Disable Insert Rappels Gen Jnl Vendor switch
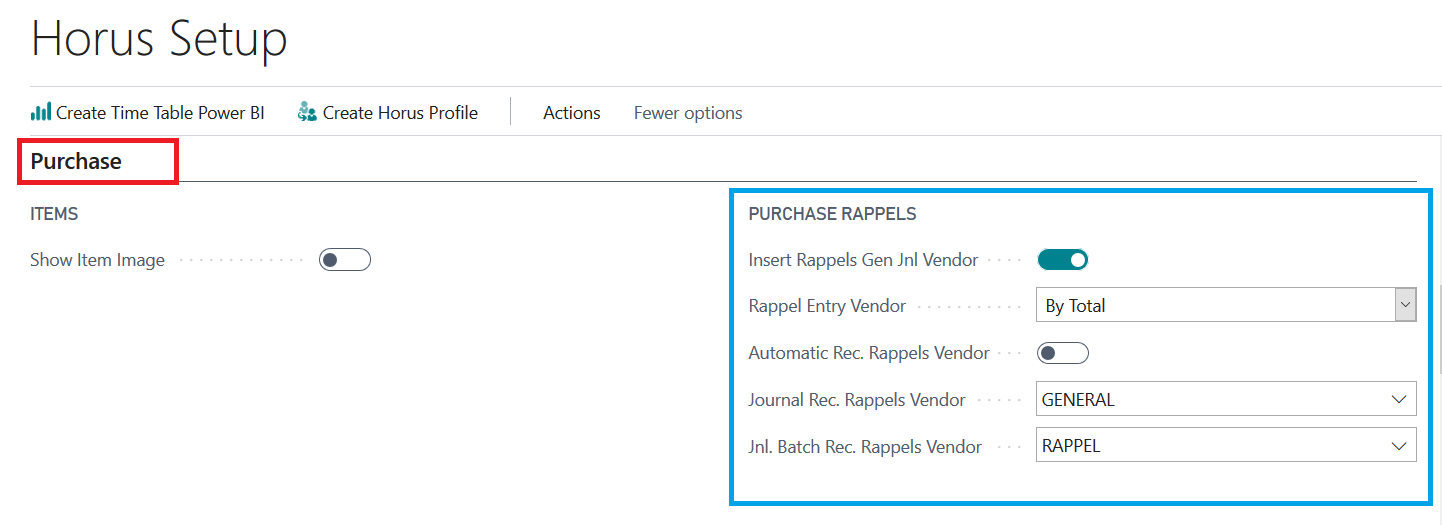 click(1062, 260)
